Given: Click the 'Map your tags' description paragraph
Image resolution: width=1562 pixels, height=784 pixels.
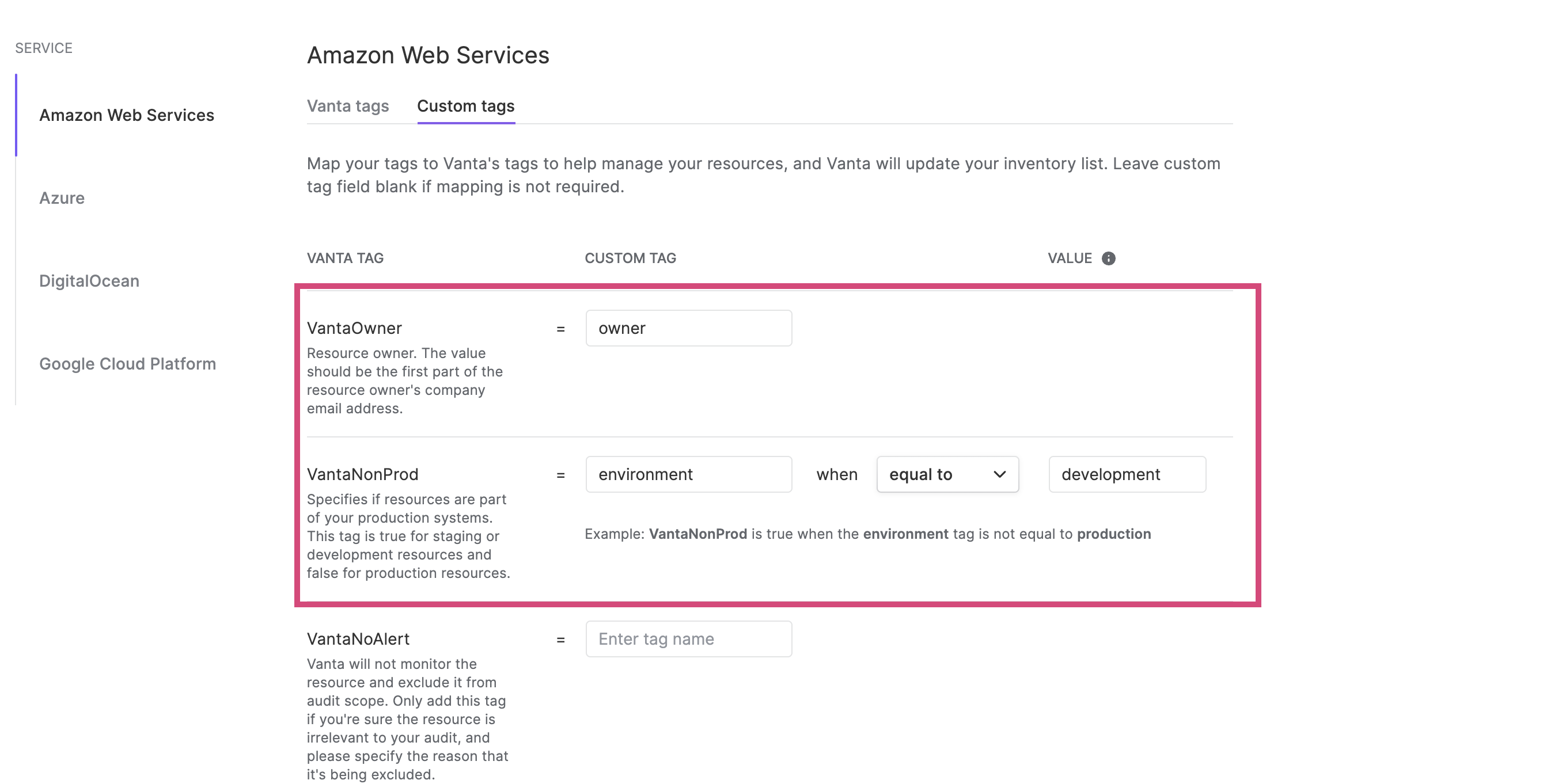Looking at the screenshot, I should coord(763,175).
